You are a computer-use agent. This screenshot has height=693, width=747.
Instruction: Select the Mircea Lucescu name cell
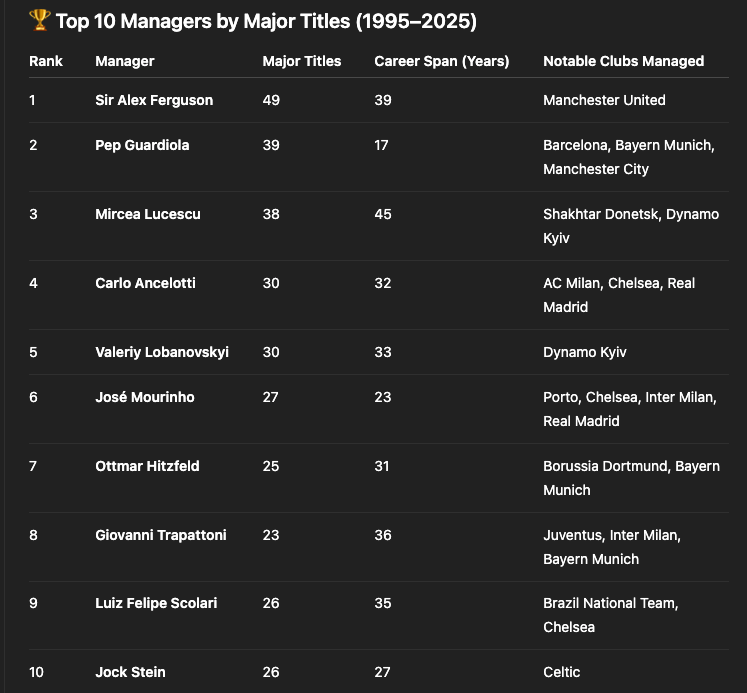pos(148,214)
